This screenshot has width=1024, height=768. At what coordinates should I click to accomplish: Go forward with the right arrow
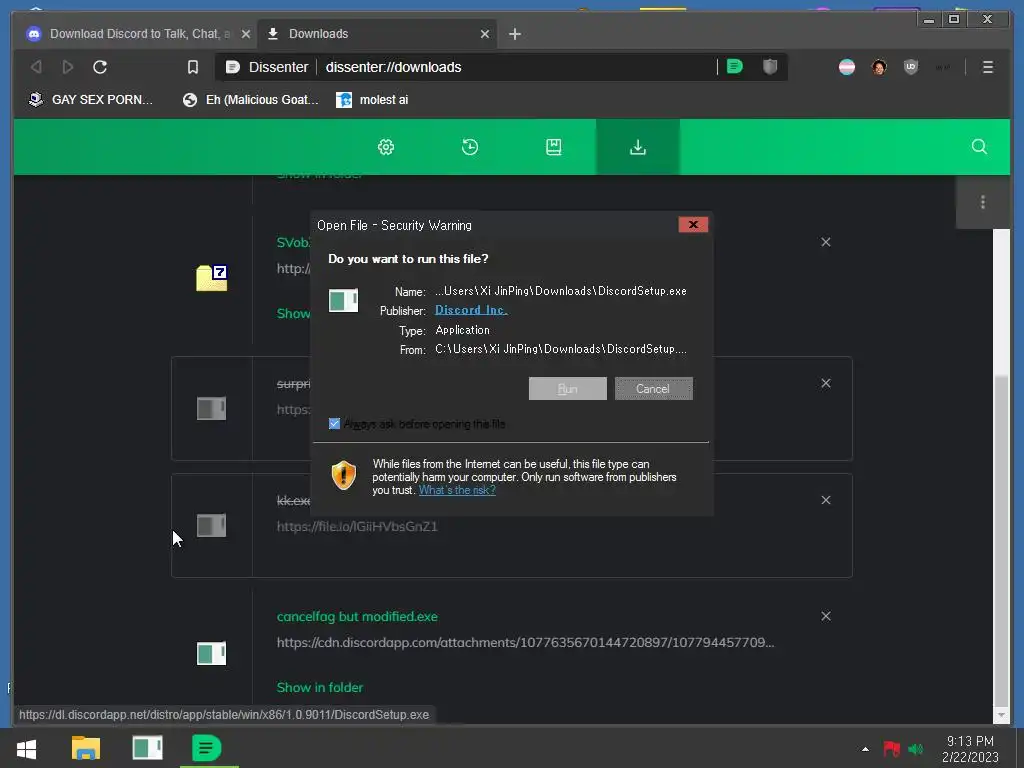[67, 67]
